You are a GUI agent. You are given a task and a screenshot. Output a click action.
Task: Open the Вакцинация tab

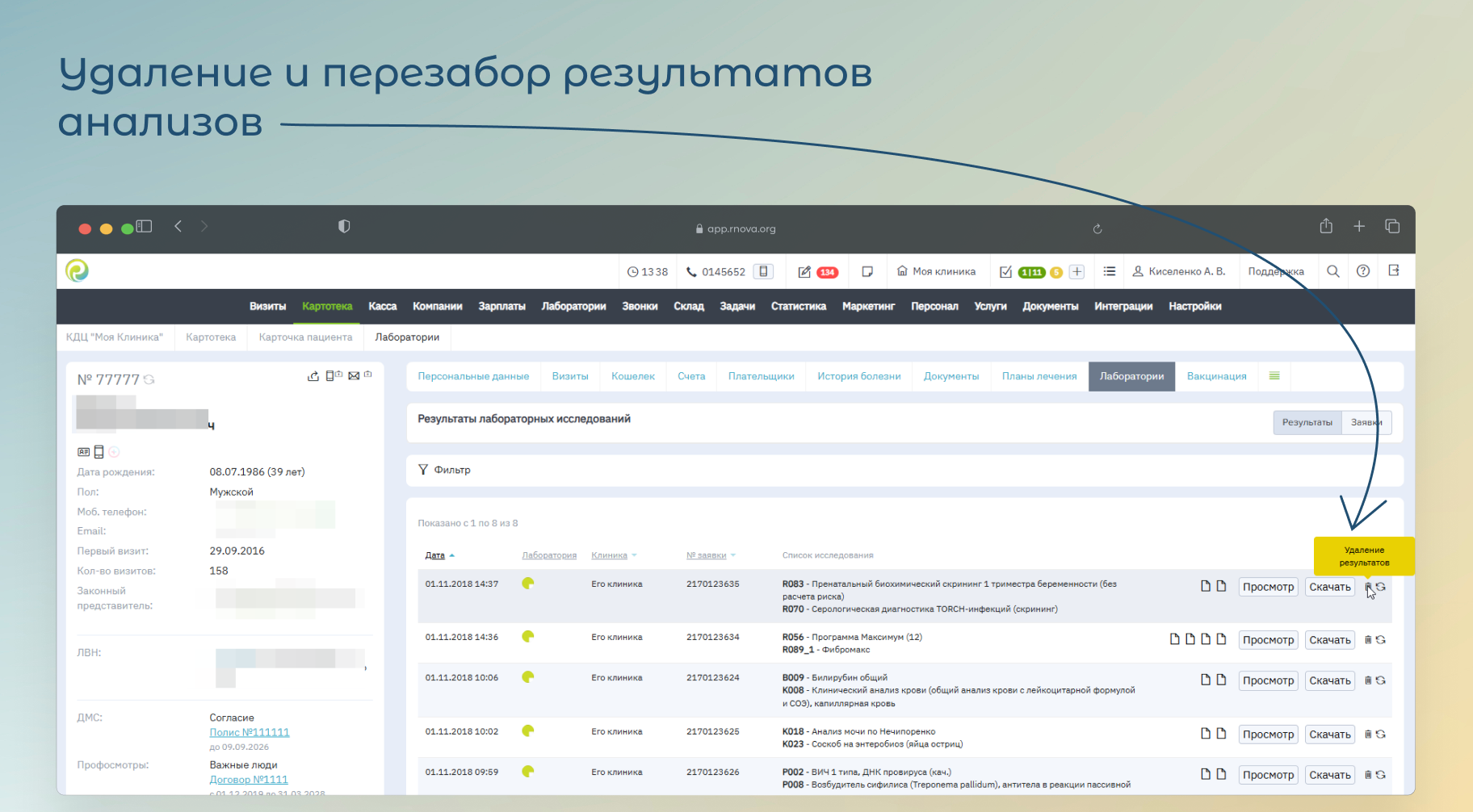pos(1216,377)
